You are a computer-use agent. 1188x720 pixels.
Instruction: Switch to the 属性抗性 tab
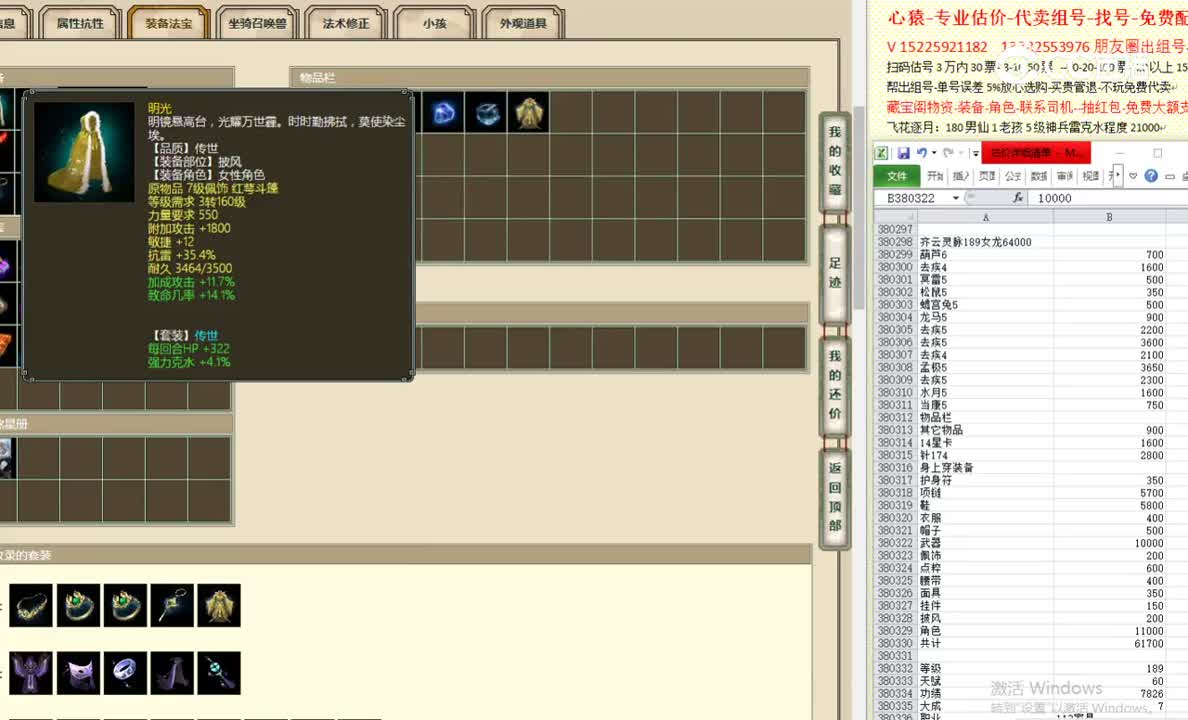click(x=80, y=23)
